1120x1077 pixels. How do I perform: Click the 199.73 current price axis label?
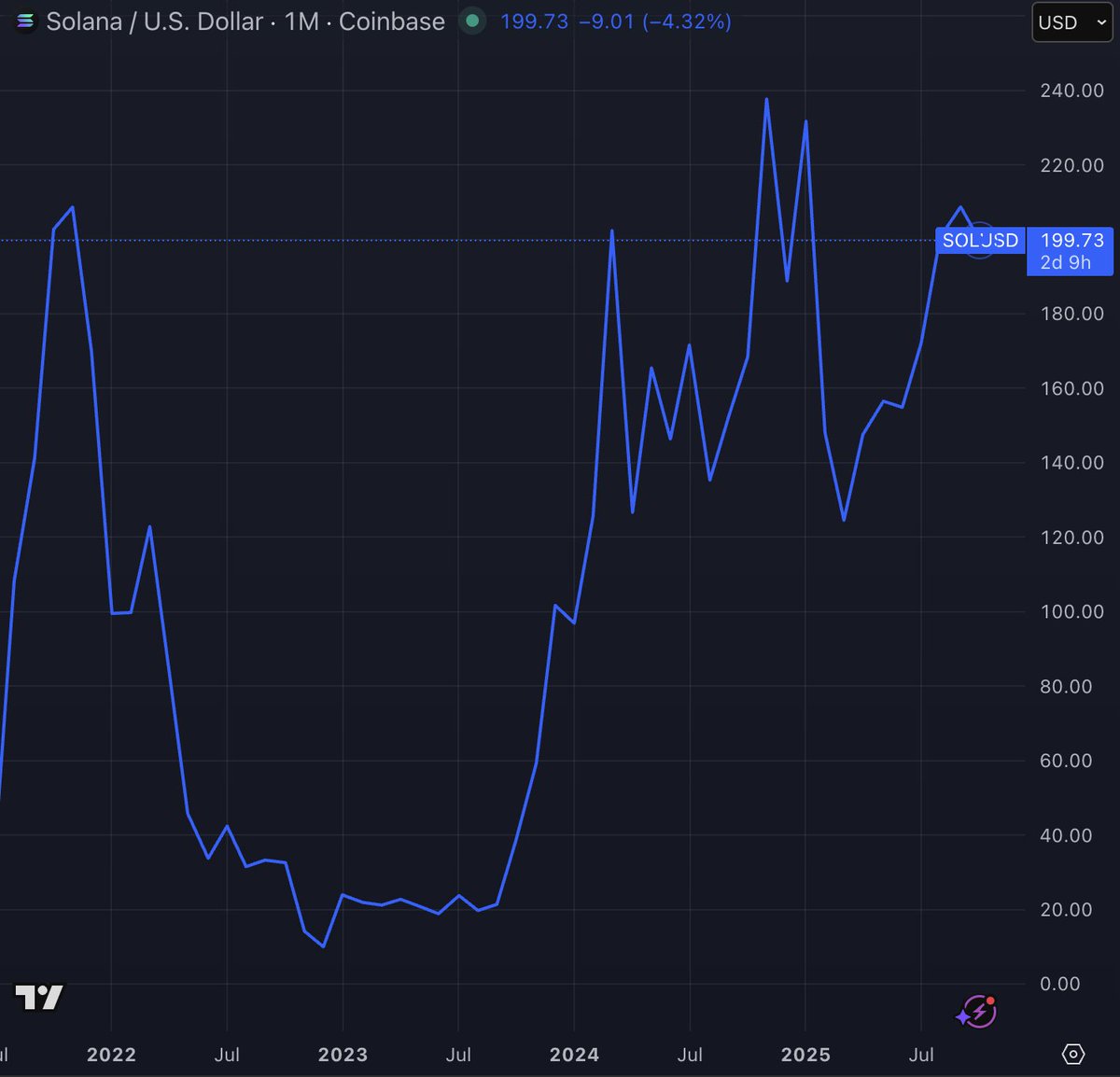point(1072,241)
